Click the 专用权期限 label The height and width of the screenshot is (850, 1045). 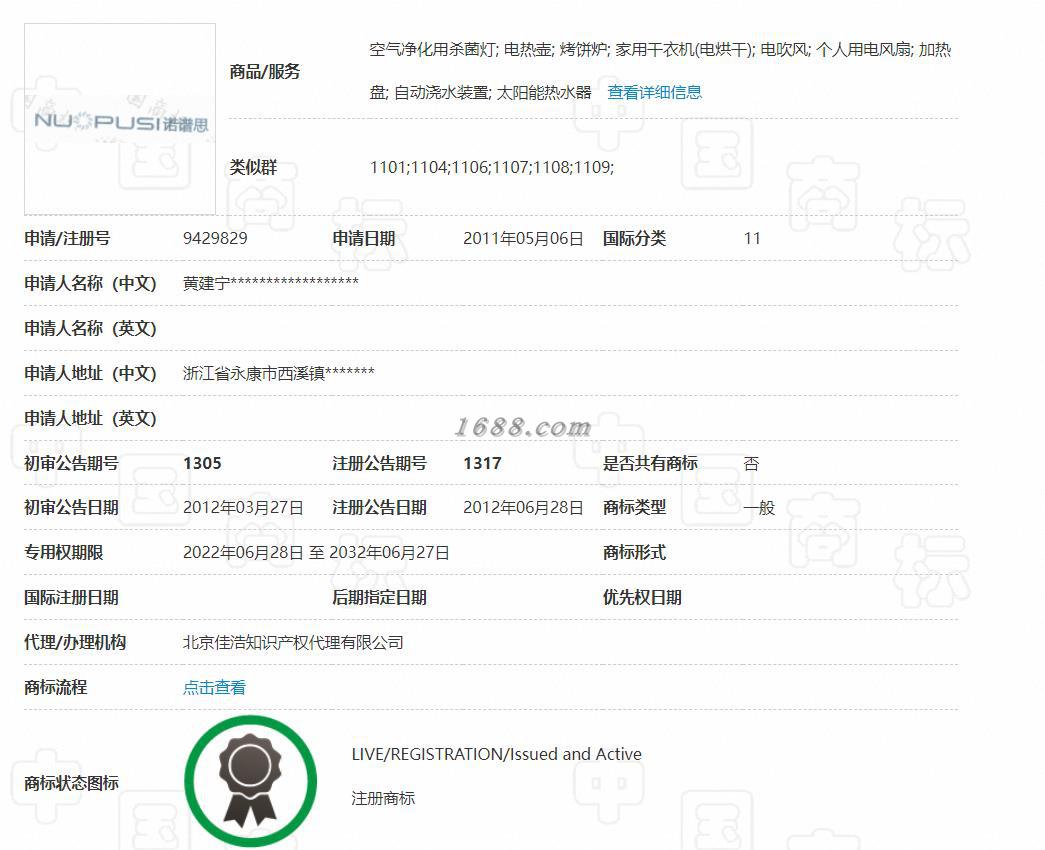(63, 553)
